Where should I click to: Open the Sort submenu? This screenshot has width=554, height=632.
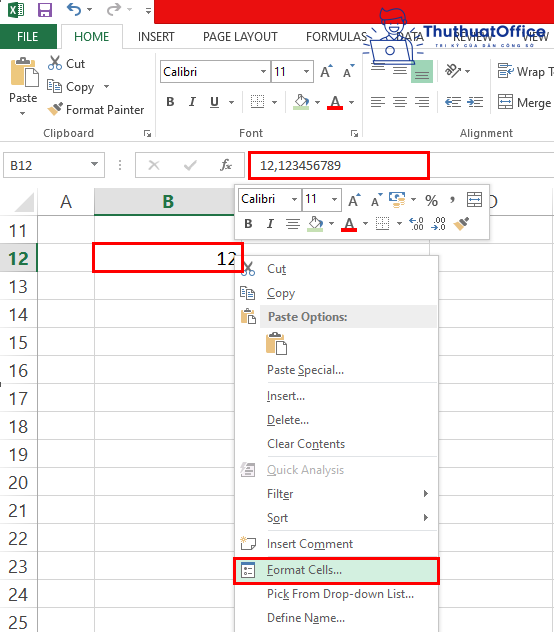[x=336, y=518]
